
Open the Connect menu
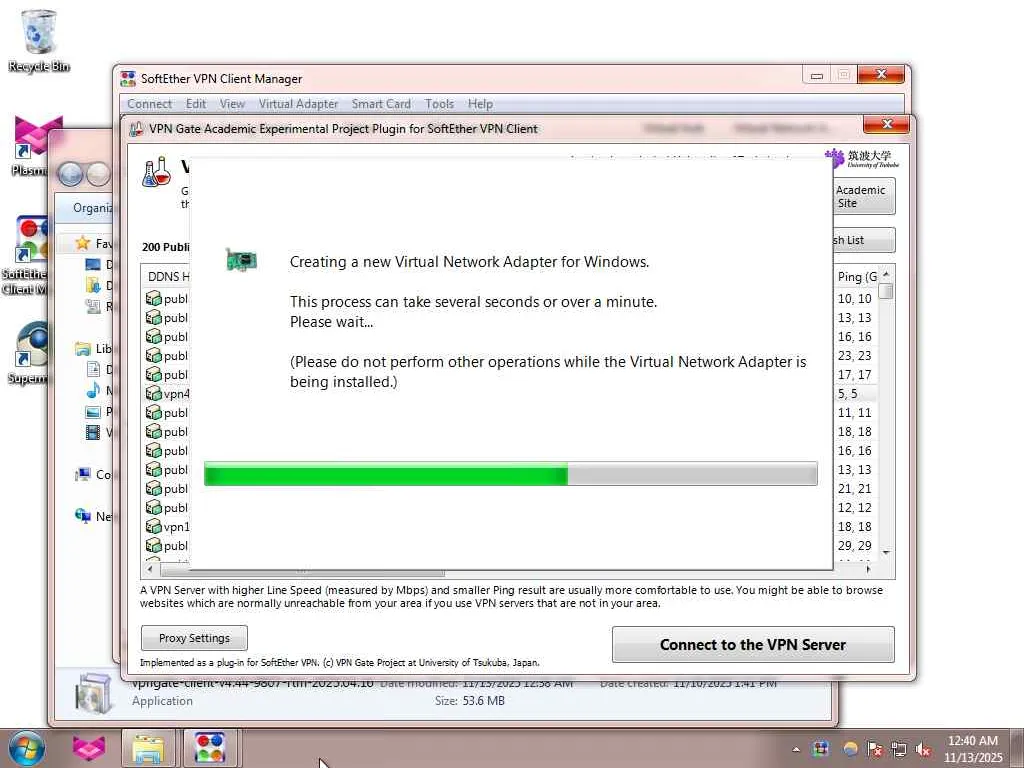tap(149, 104)
